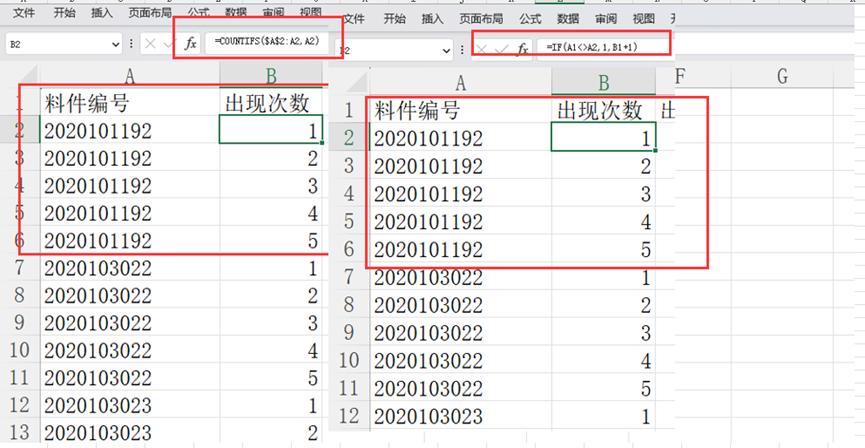Select column A header in COUNTIFS window
This screenshot has height=448, width=865.
pyautogui.click(x=130, y=76)
